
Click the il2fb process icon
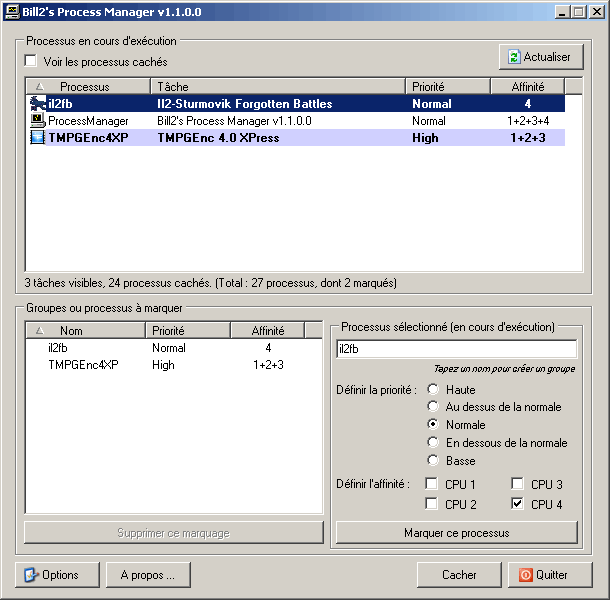coord(38,104)
